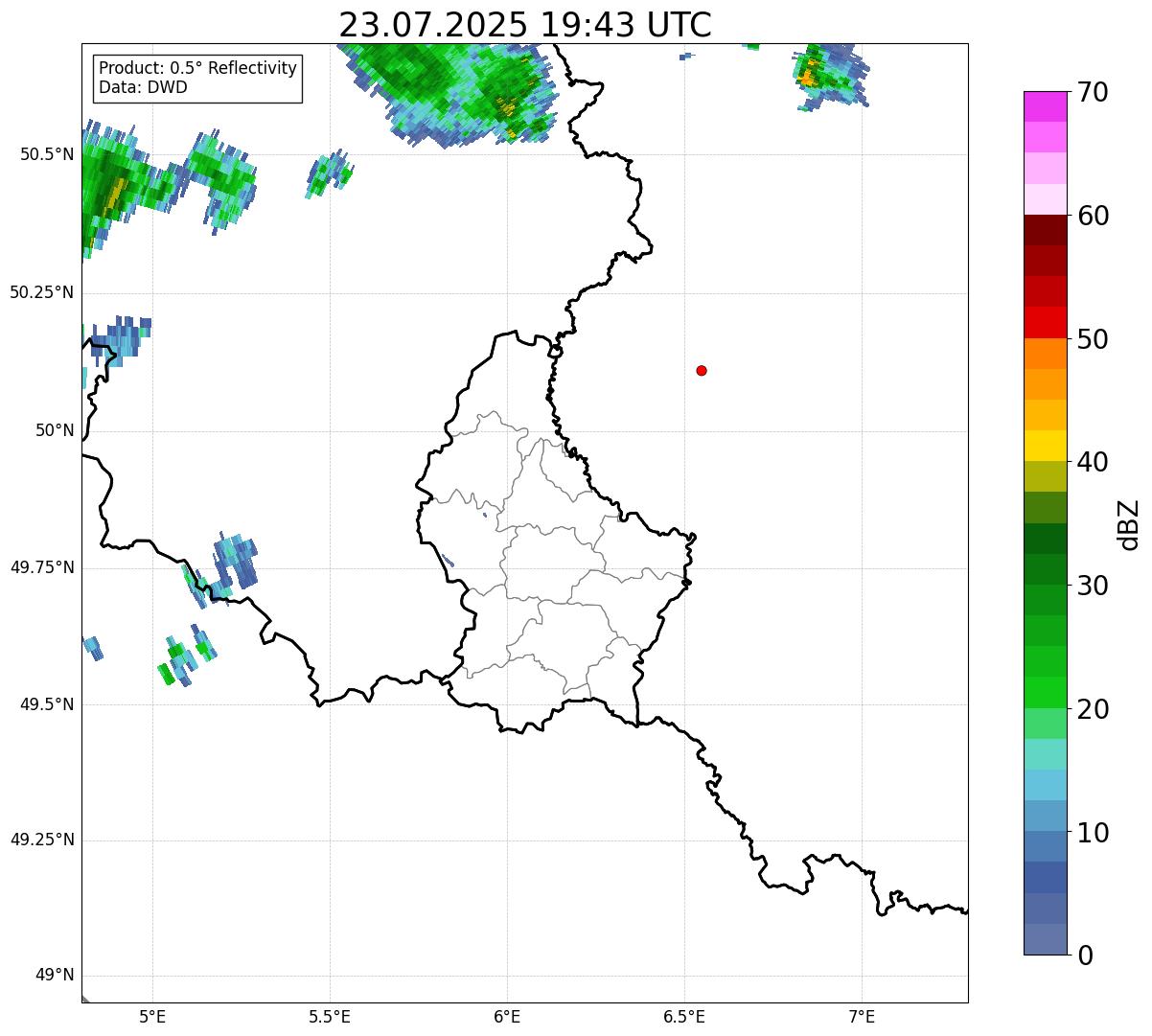Screen dimensions: 1152x1036
Task: Click the 5°E longitude label
Action: 152,1016
